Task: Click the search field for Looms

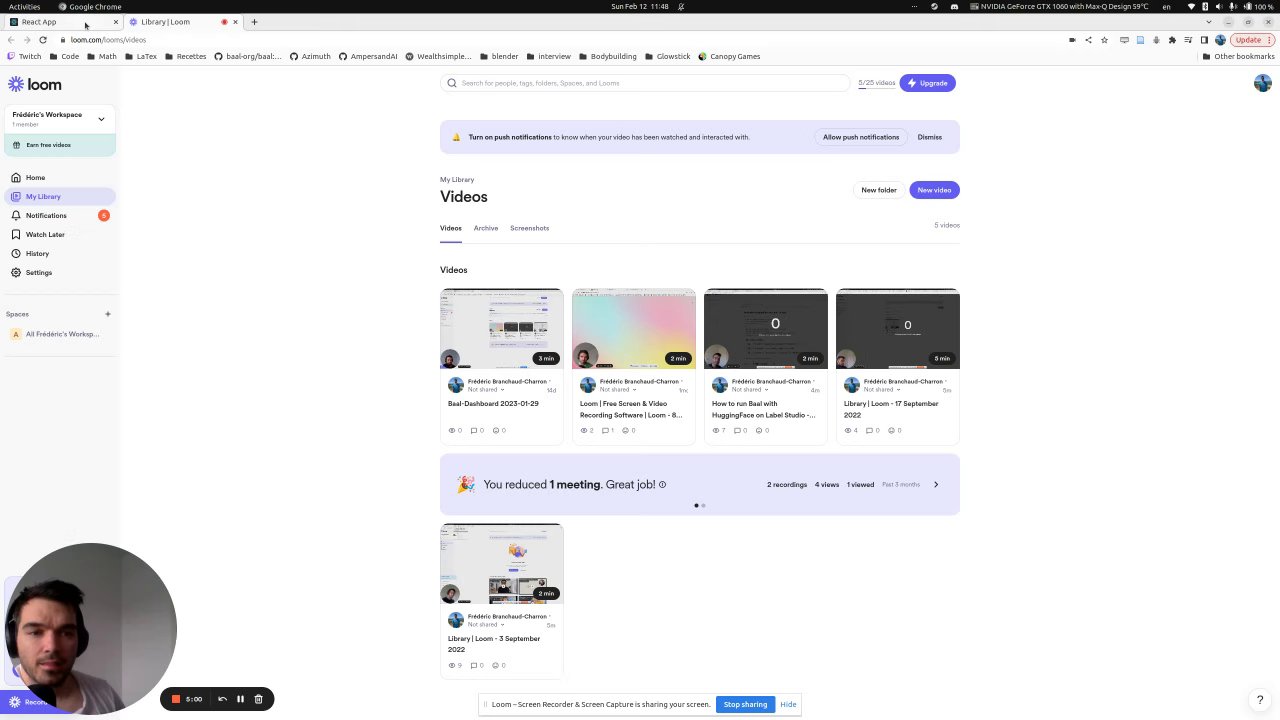Action: (645, 83)
